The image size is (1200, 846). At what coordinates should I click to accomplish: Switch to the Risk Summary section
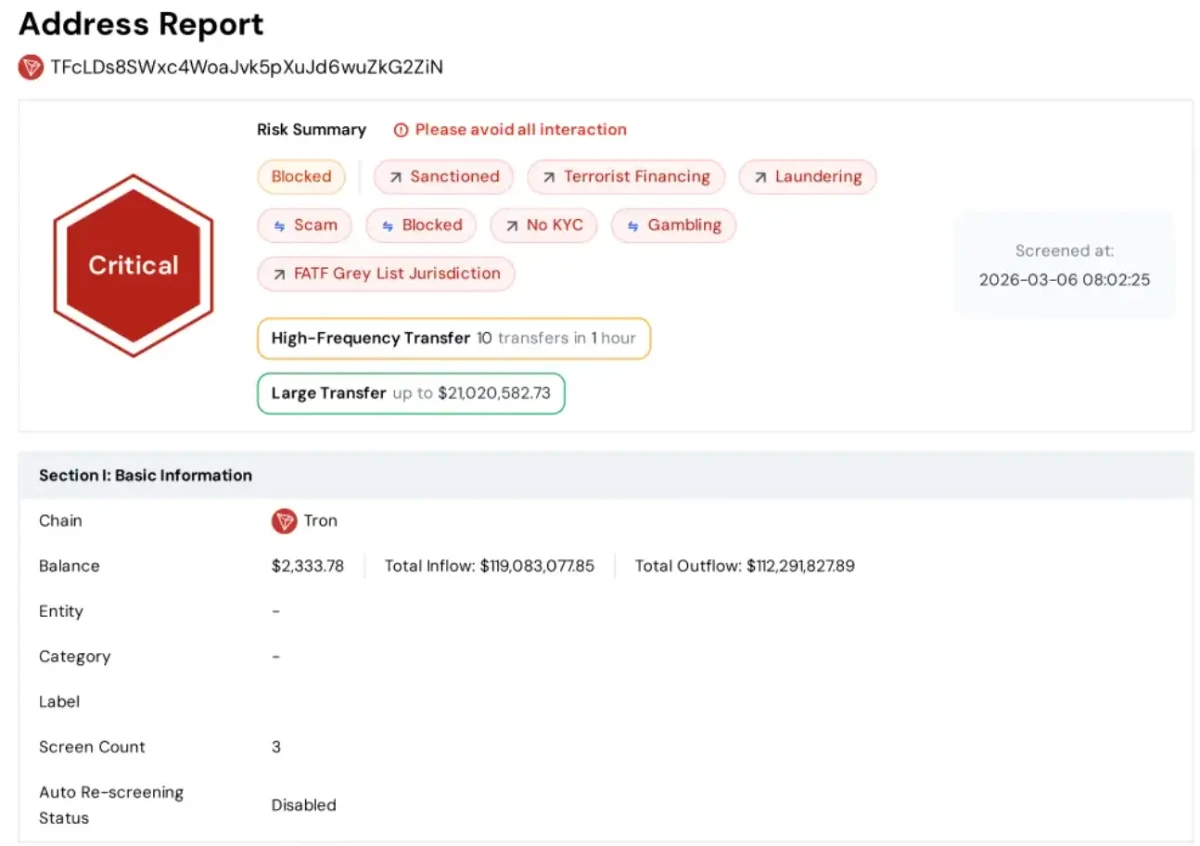click(x=311, y=129)
